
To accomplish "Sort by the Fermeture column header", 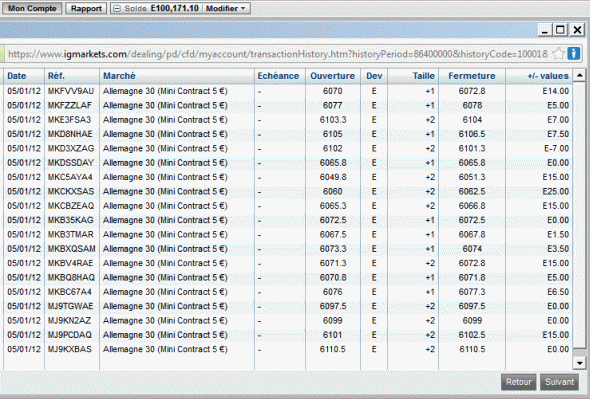I will [x=472, y=76].
